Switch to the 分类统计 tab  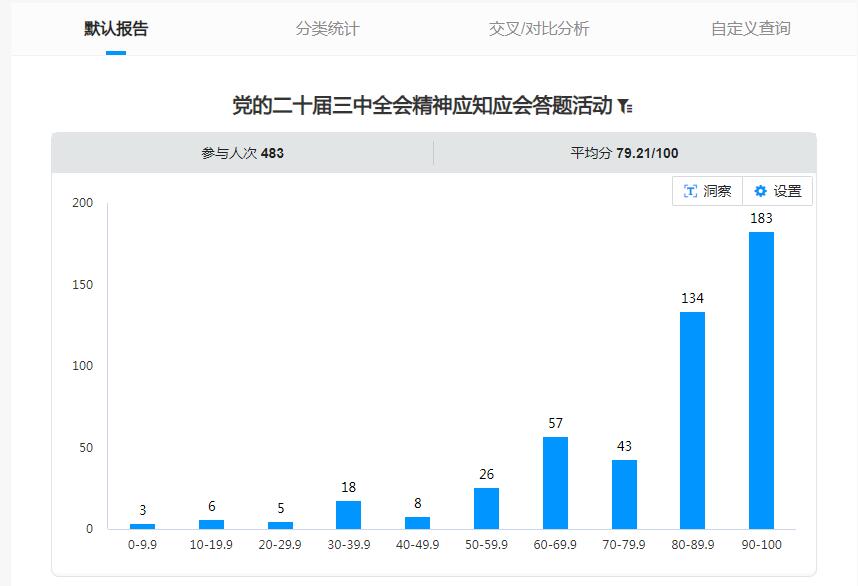327,28
